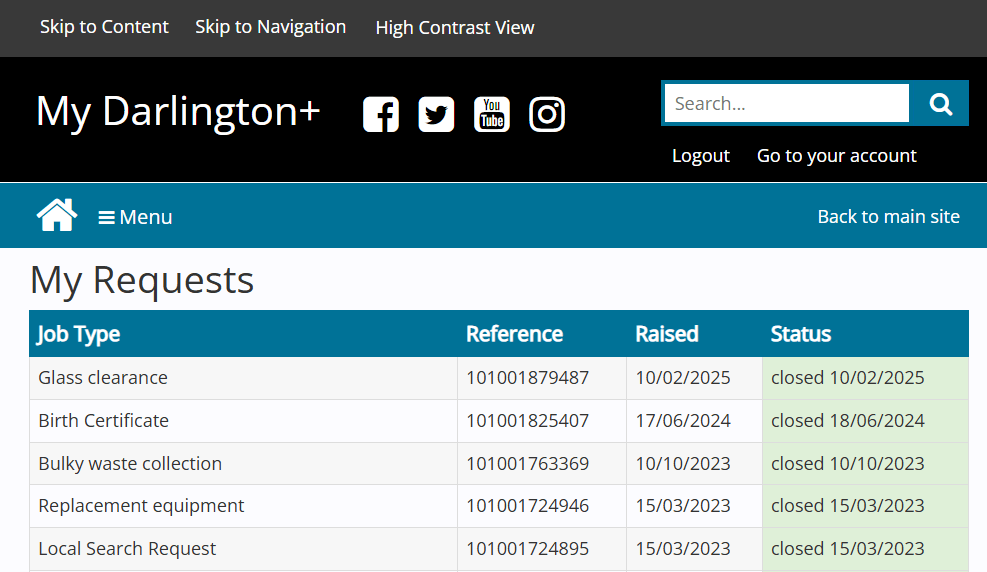Select the Local Search Request row
The height and width of the screenshot is (572, 987).
click(499, 549)
